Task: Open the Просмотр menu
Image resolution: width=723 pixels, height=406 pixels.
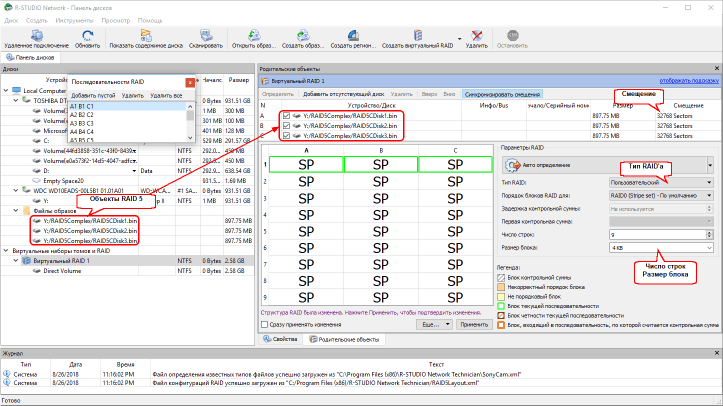Action: 115,21
